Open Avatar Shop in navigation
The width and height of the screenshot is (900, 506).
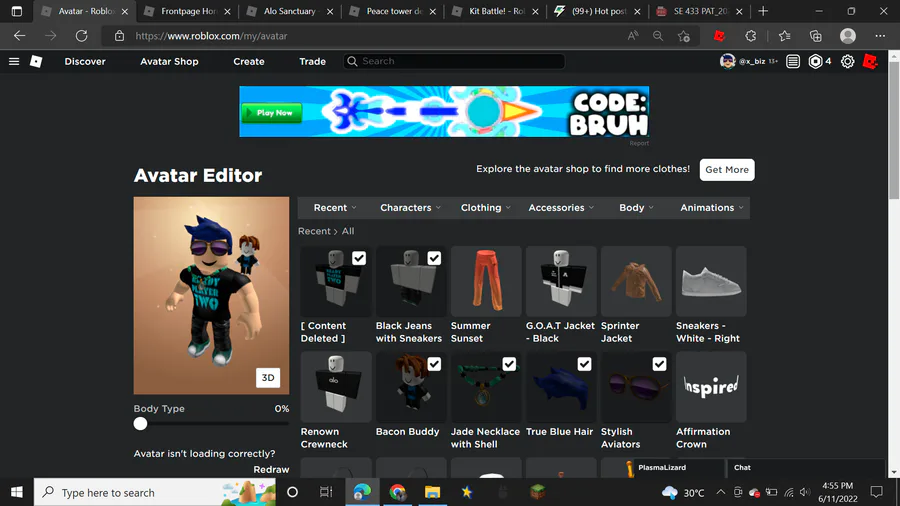[169, 61]
